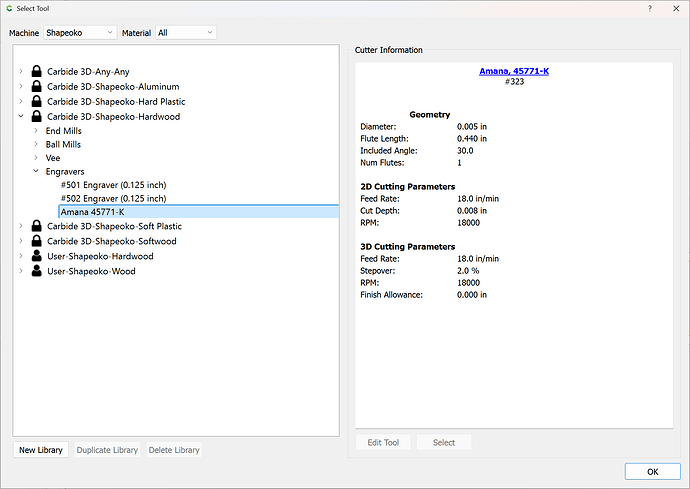
Task: Click lock icon next to Shapeoko-Hard Plastic library
Action: click(x=37, y=102)
